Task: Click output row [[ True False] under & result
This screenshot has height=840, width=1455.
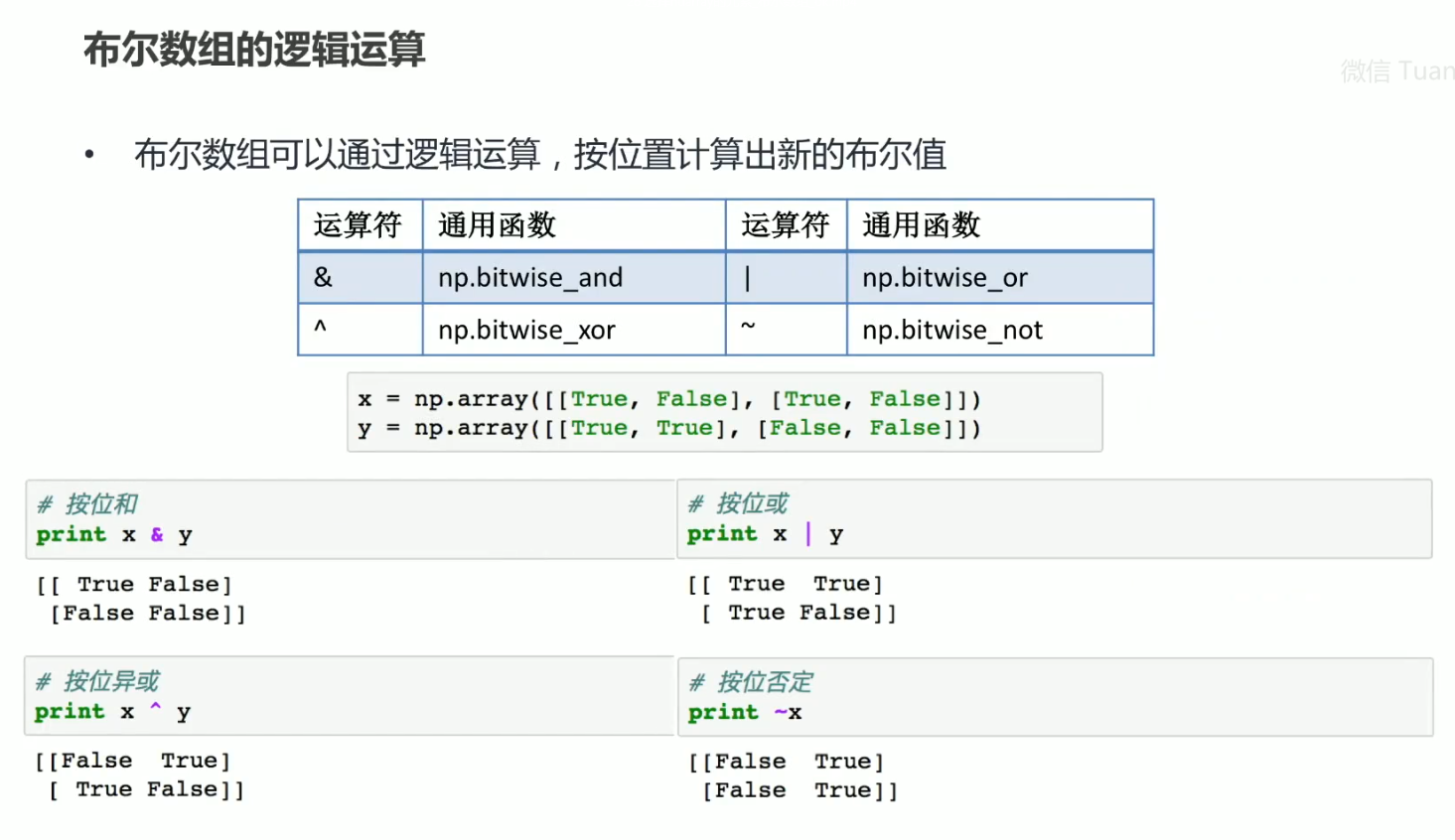Action: click(x=134, y=584)
